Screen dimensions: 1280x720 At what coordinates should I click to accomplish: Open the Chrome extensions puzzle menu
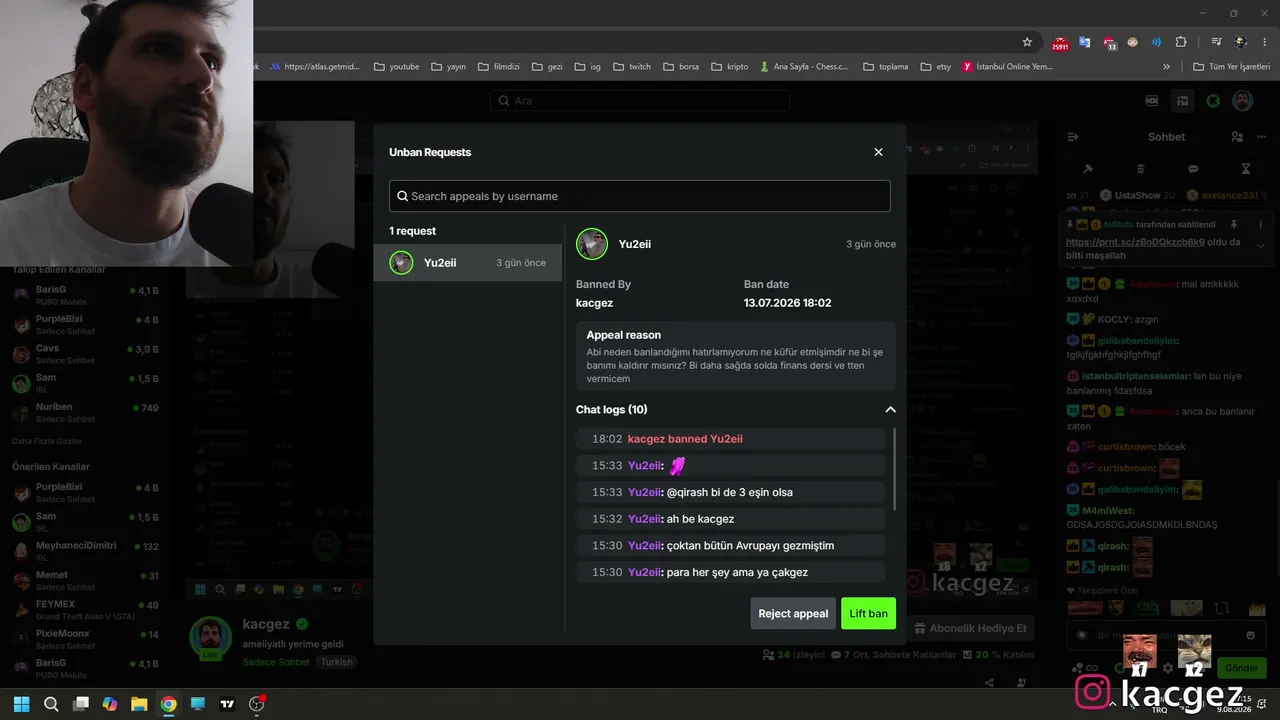pos(1181,42)
